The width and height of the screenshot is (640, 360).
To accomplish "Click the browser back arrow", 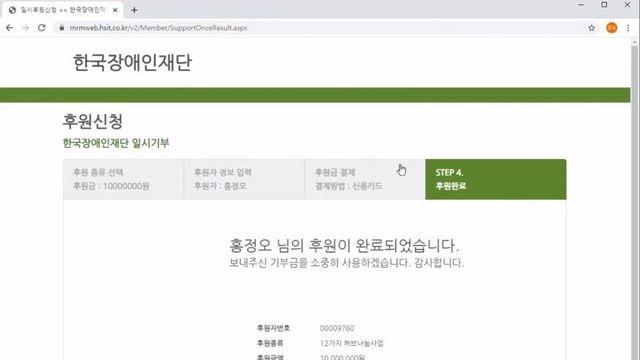I will (9, 28).
